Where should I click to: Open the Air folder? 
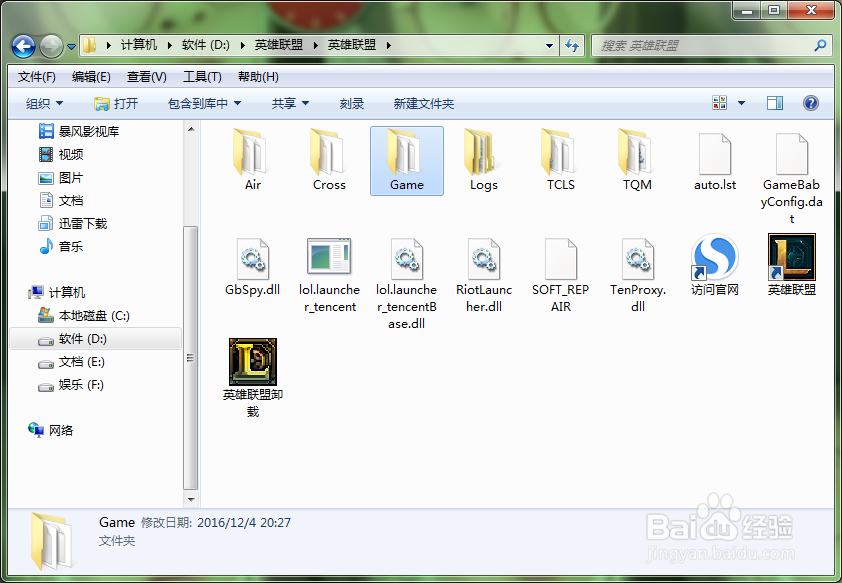coord(252,161)
